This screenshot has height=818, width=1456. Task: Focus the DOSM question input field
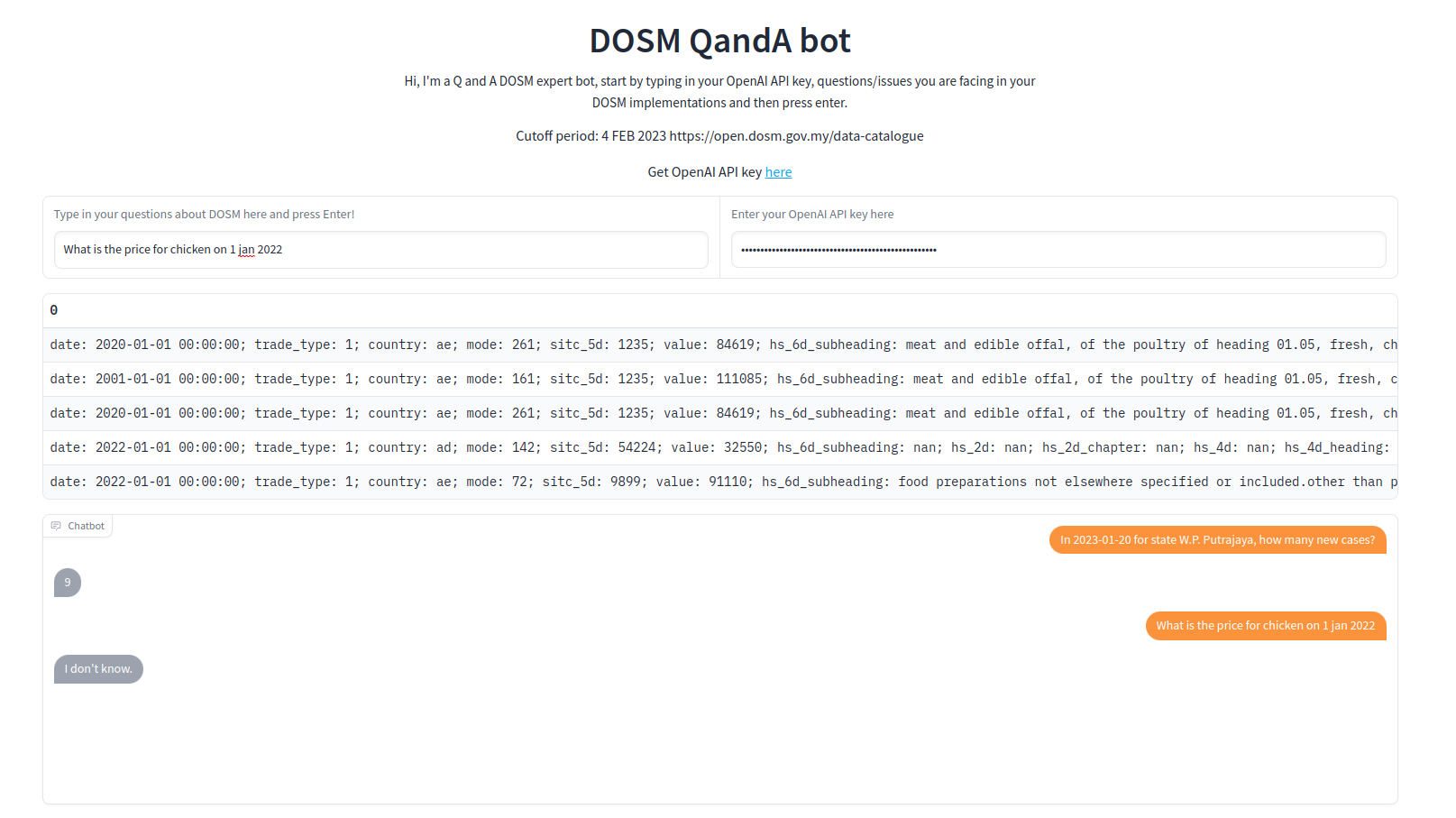(380, 250)
